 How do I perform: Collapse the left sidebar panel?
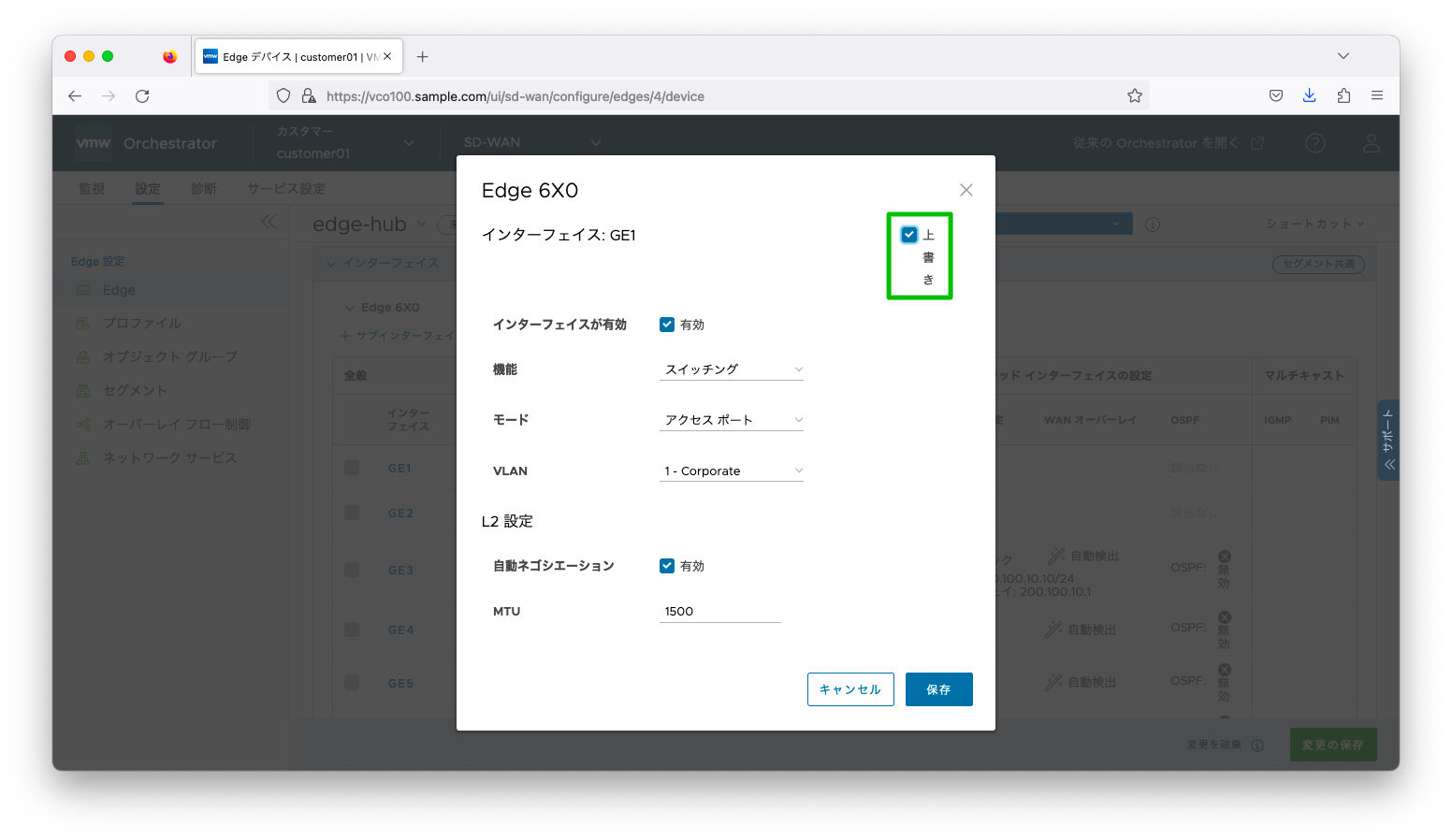point(269,222)
